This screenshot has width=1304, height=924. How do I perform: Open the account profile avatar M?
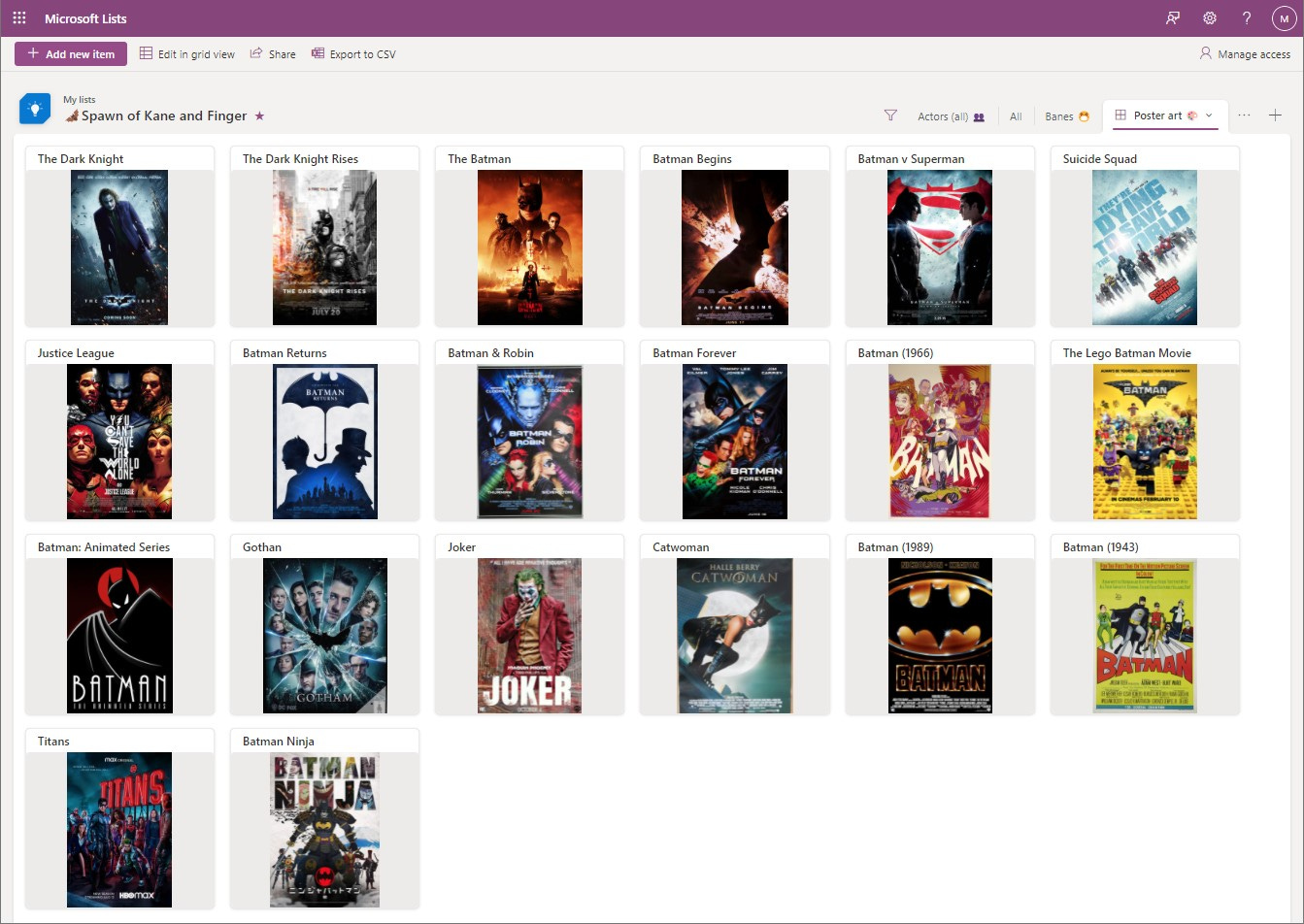click(1284, 18)
